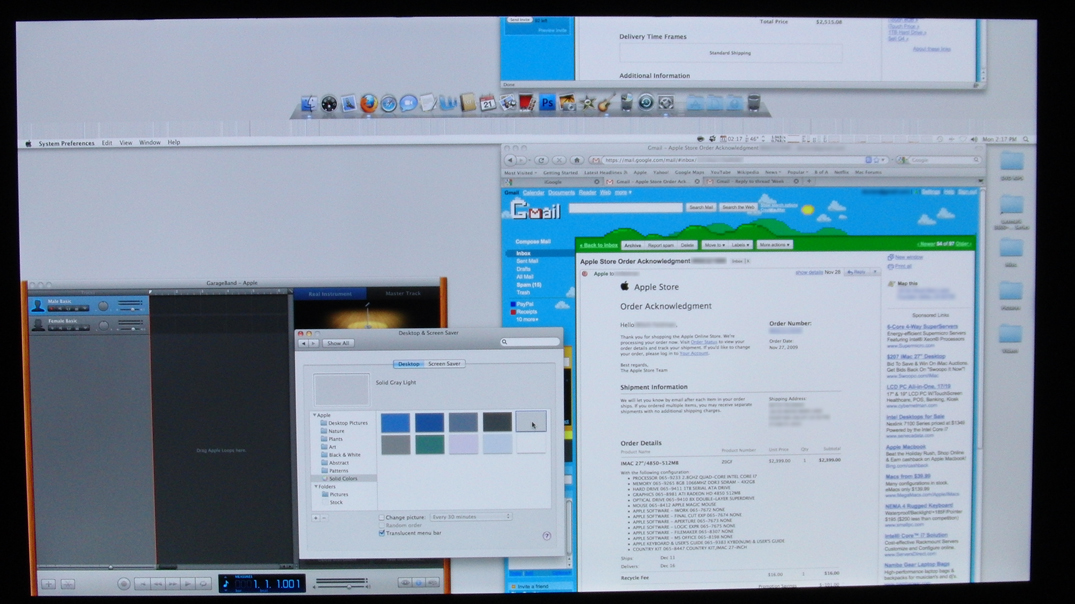The image size is (1075, 604).
Task: Select the Male Basic track in GarageBand
Action: click(88, 305)
